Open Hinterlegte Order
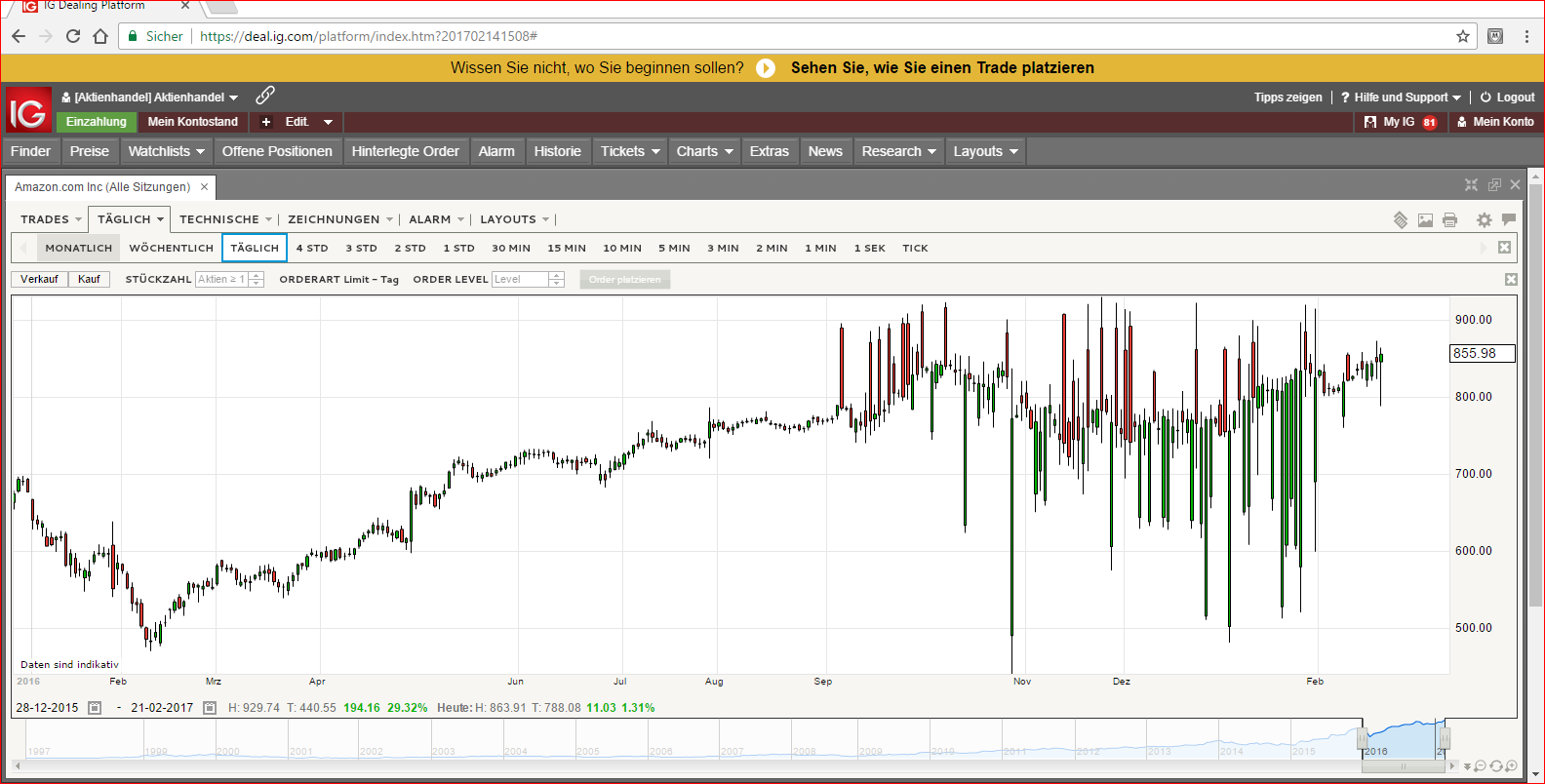This screenshot has width=1545, height=784. coord(406,151)
